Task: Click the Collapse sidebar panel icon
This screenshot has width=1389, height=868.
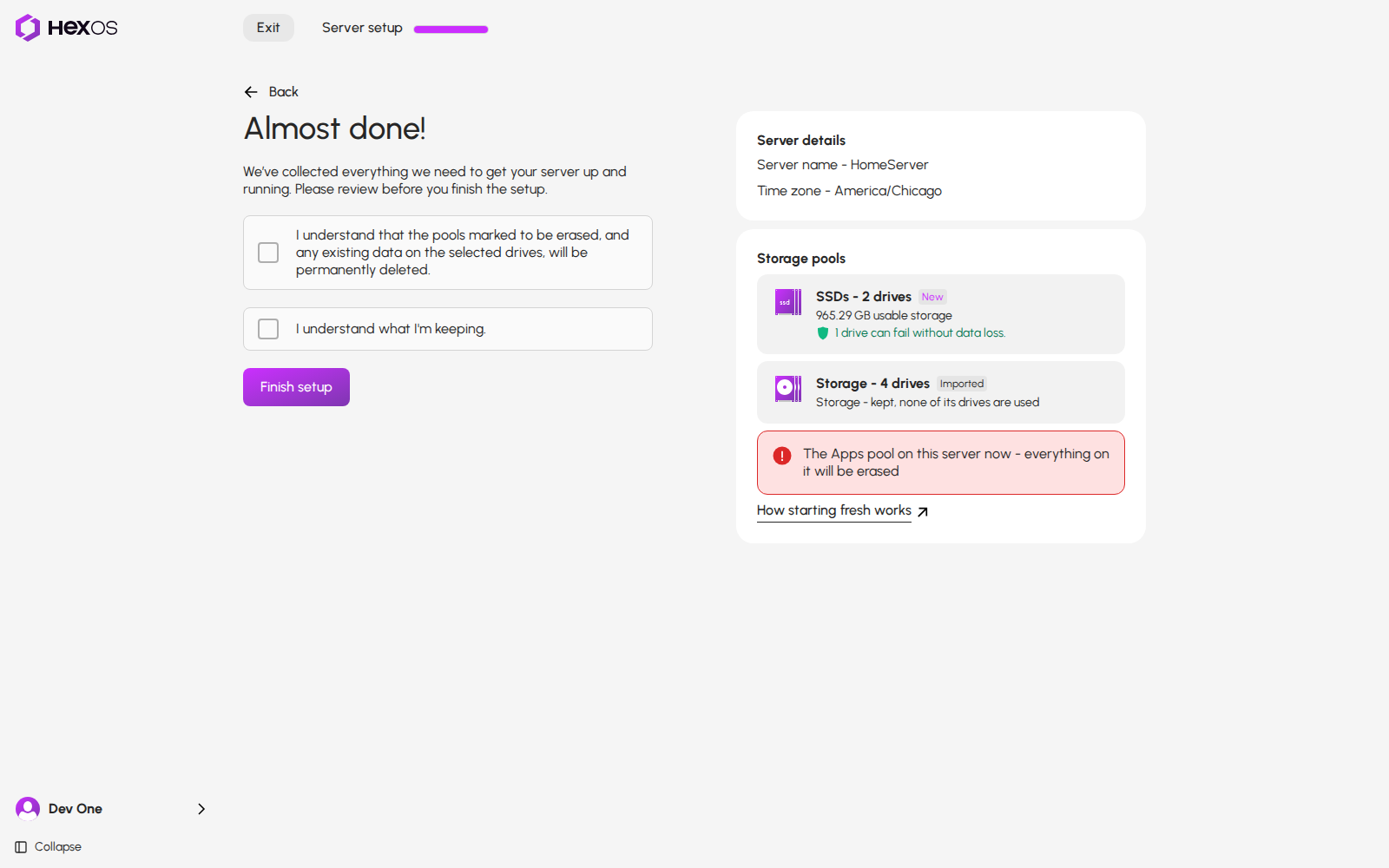Action: point(21,847)
